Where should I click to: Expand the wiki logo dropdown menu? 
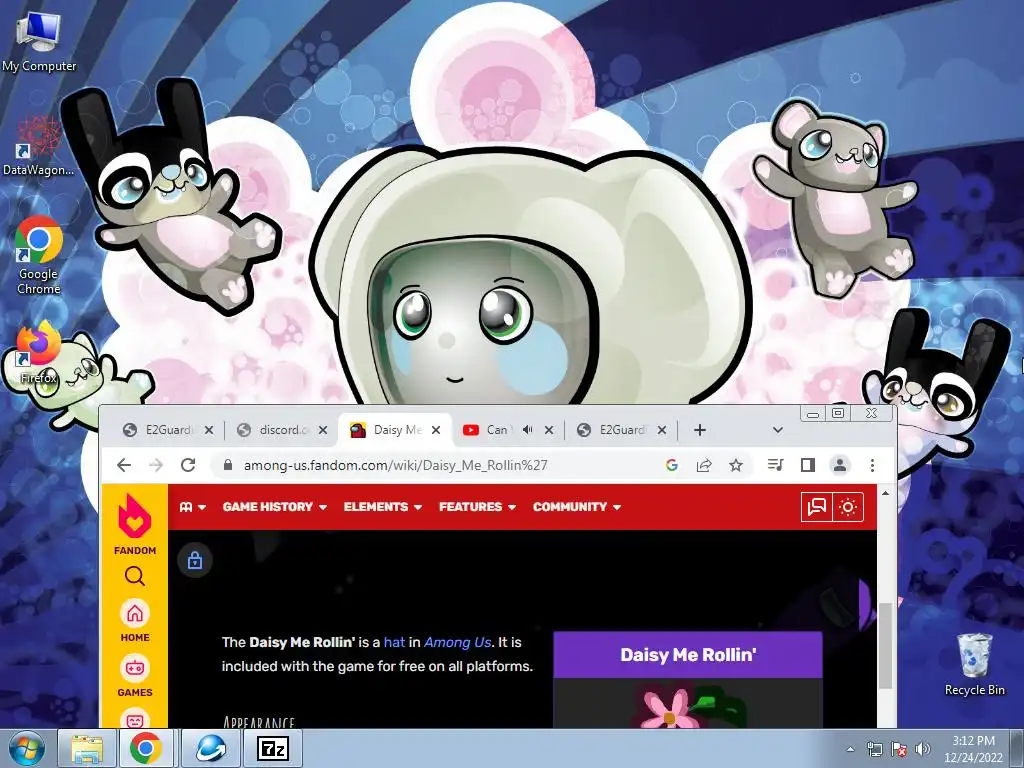tap(193, 507)
